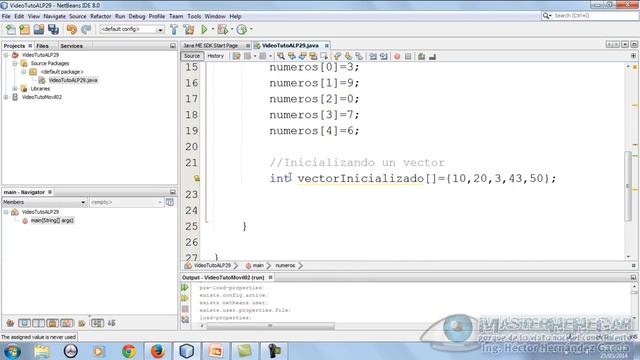Open Firefox from the taskbar
This screenshot has height=360, width=640.
(x=158, y=351)
